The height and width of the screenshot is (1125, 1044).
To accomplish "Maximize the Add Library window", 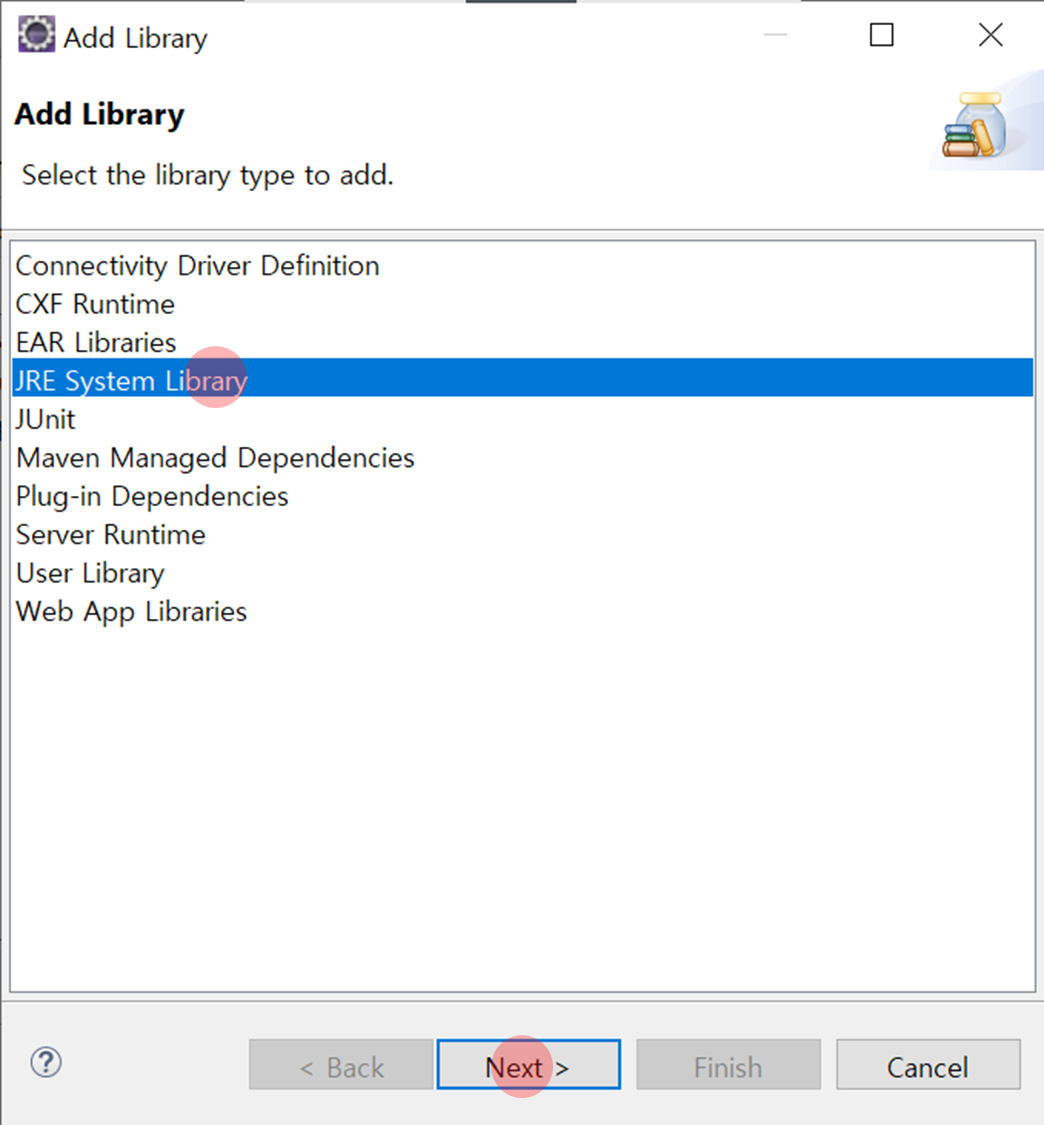I will point(882,34).
